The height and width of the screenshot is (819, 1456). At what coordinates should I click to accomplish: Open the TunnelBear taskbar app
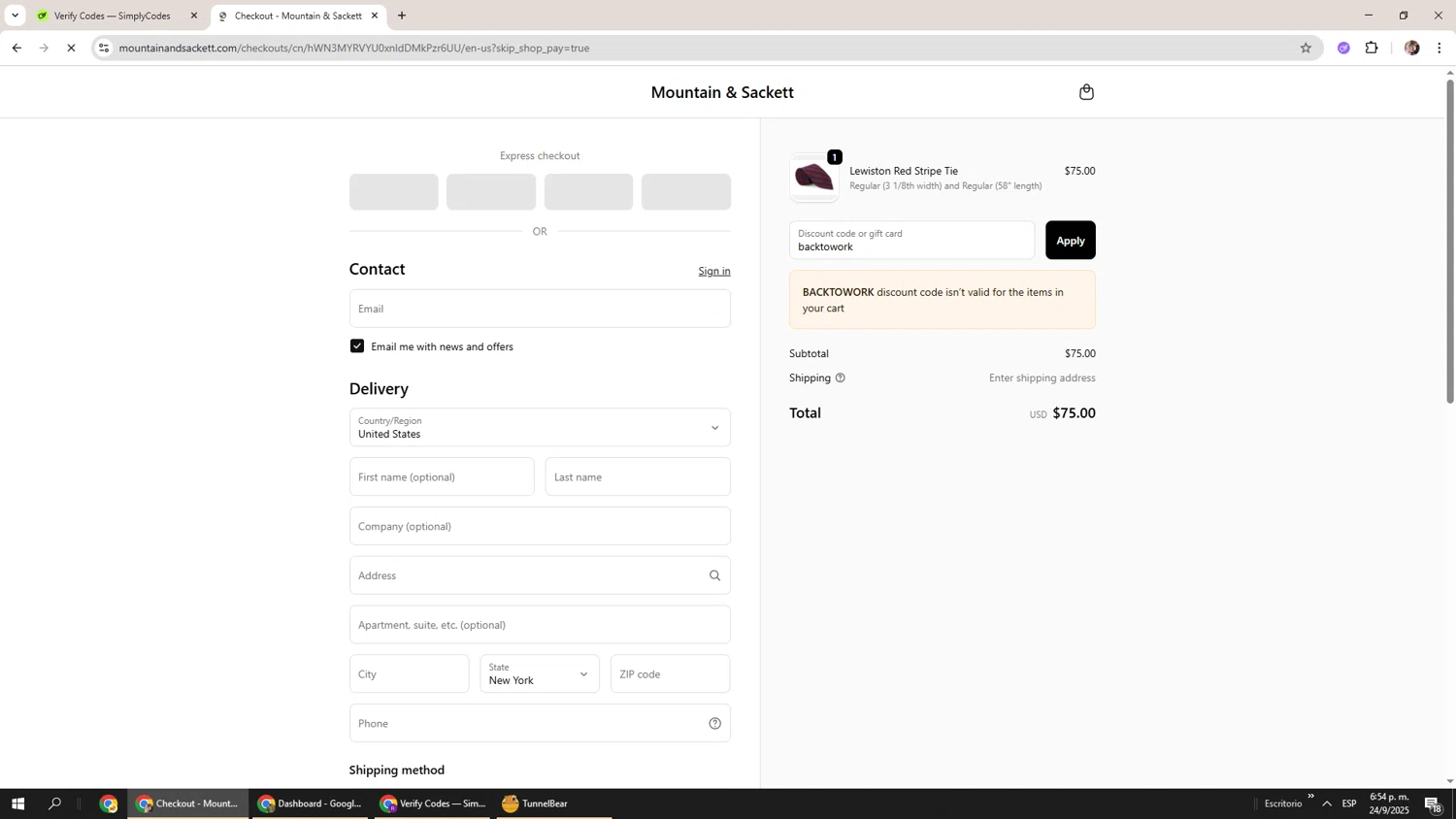click(x=554, y=803)
